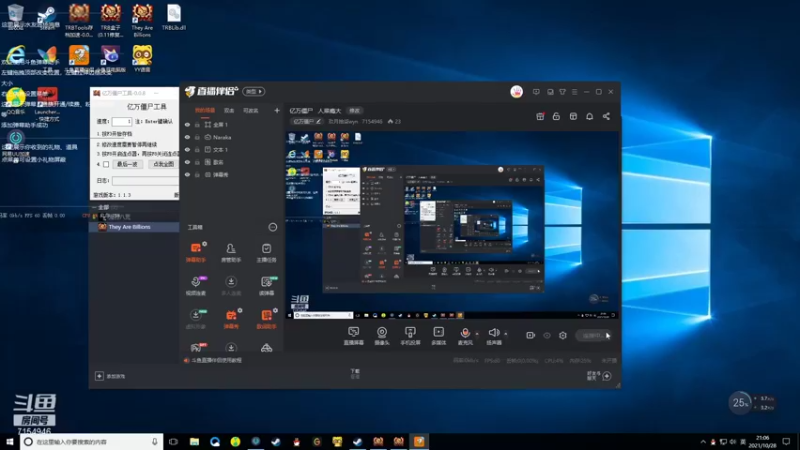Toggle the eye icon on the fourth source row
The width and height of the screenshot is (800, 450).
pos(187,162)
